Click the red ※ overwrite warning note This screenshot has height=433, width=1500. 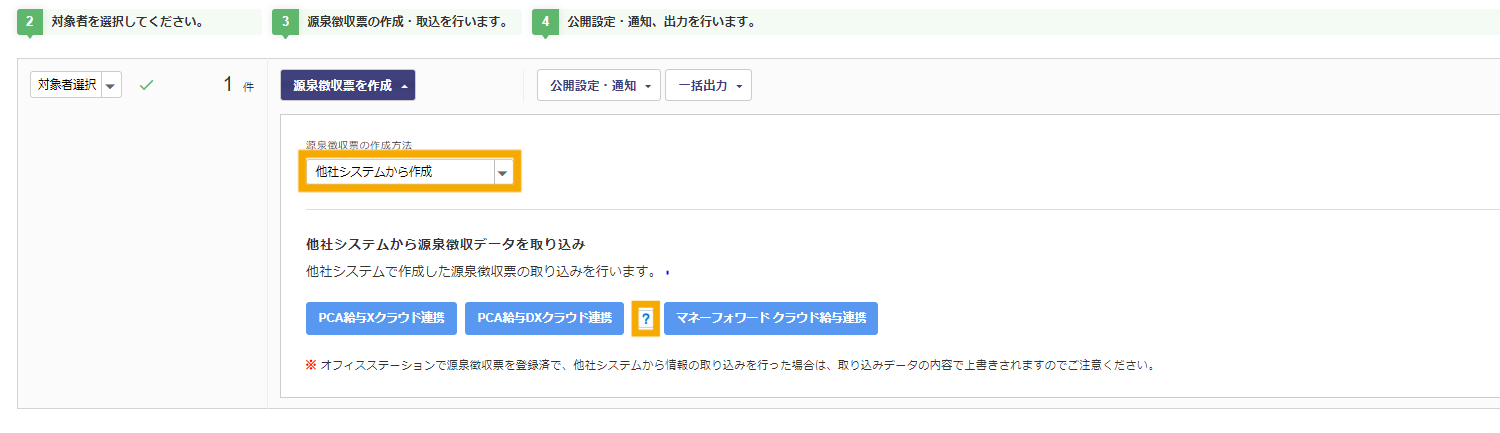(731, 365)
